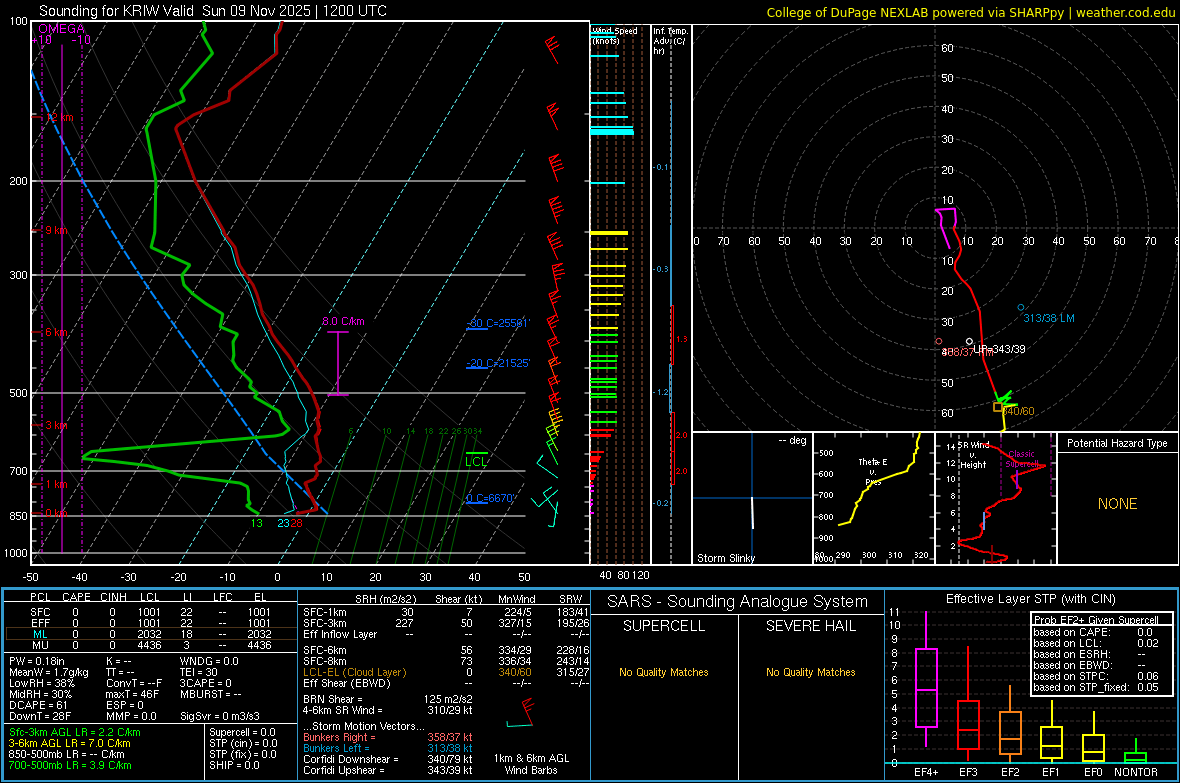
Task: Select the 'Storm Slinky' panel label
Action: pyautogui.click(x=725, y=558)
